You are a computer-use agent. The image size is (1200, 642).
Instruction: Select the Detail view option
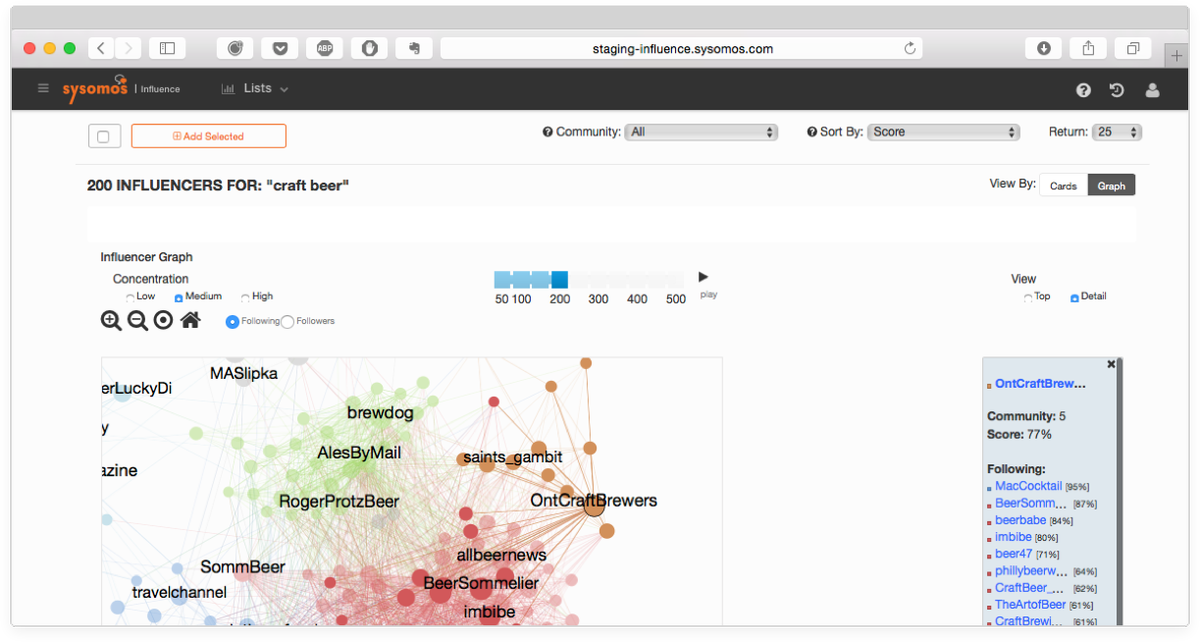coord(1075,297)
